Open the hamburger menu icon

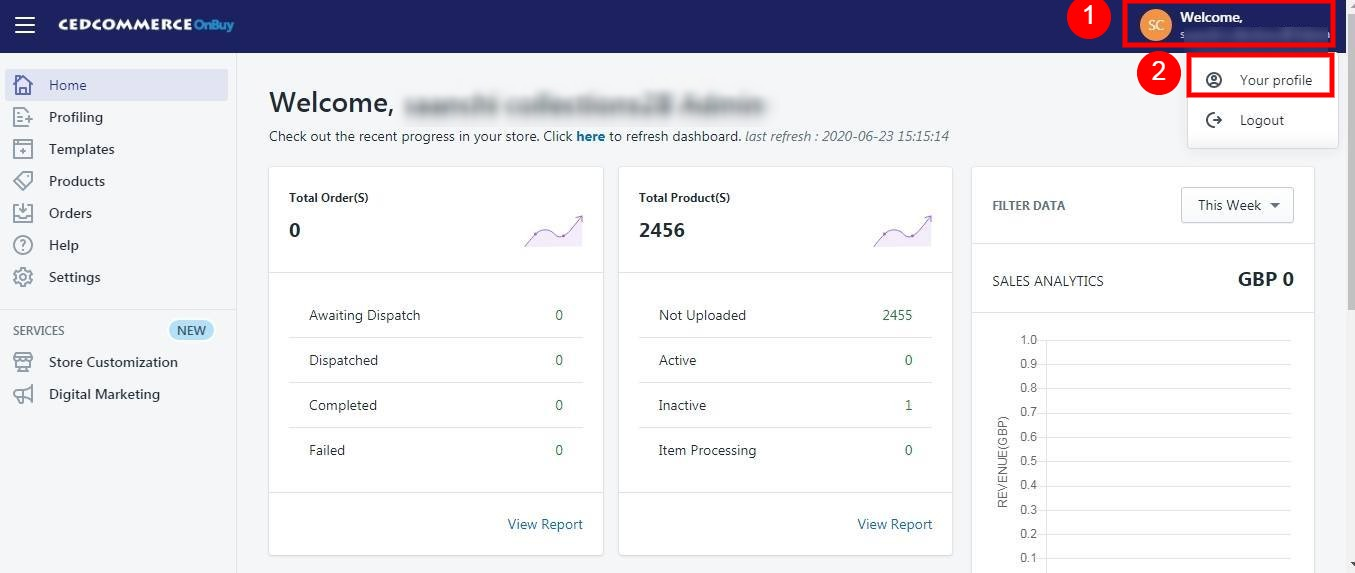pyautogui.click(x=25, y=25)
